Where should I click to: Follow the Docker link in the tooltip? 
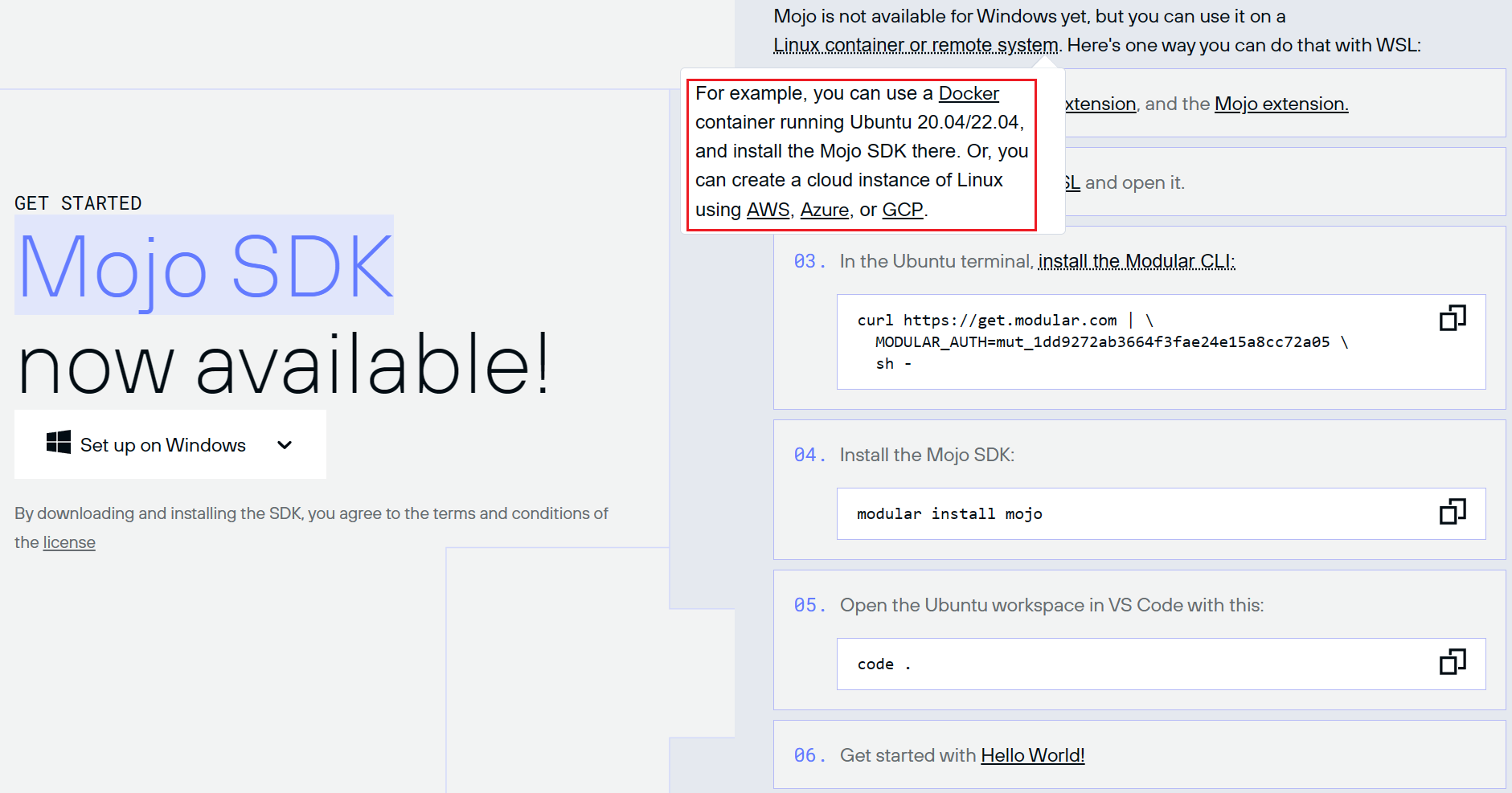coord(968,94)
